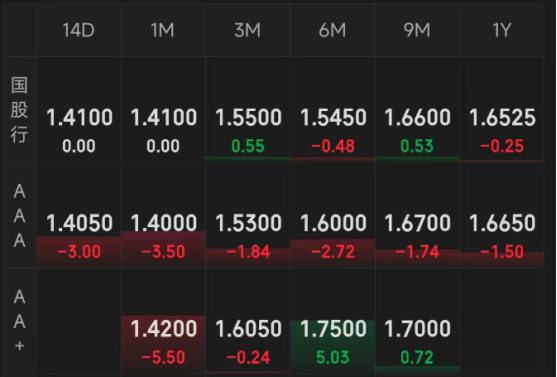557x377 pixels.
Task: Select the AAA+ 9M rate 1.7000
Action: coord(417,329)
